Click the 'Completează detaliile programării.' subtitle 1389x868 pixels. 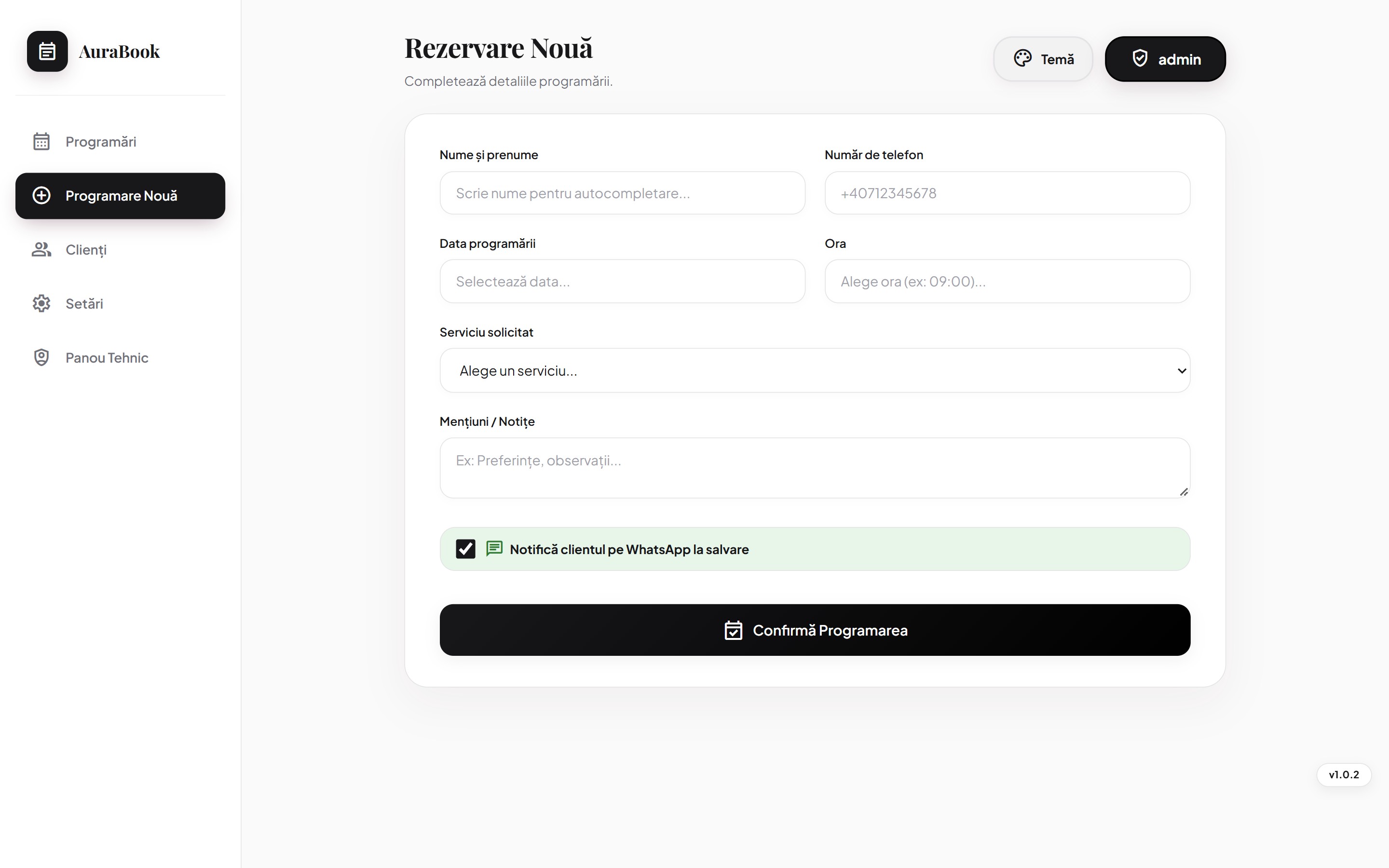(x=508, y=81)
